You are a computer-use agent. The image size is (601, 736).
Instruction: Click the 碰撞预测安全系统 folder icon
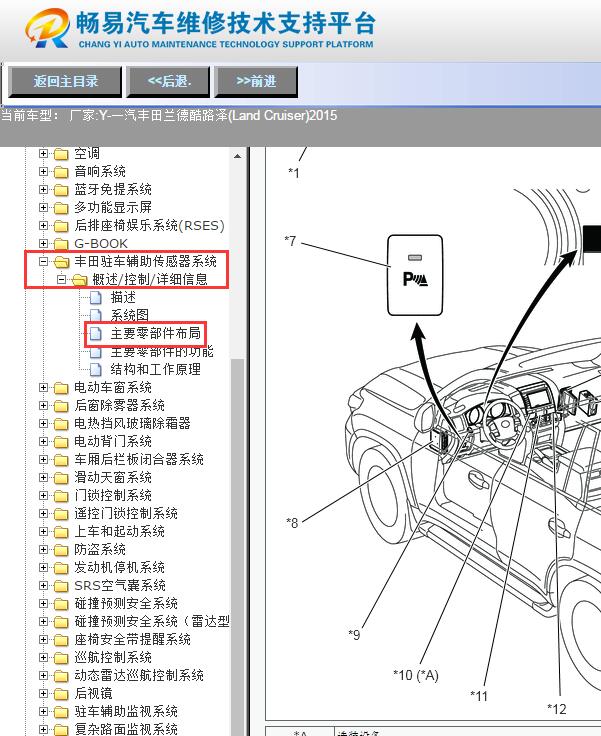pos(61,604)
